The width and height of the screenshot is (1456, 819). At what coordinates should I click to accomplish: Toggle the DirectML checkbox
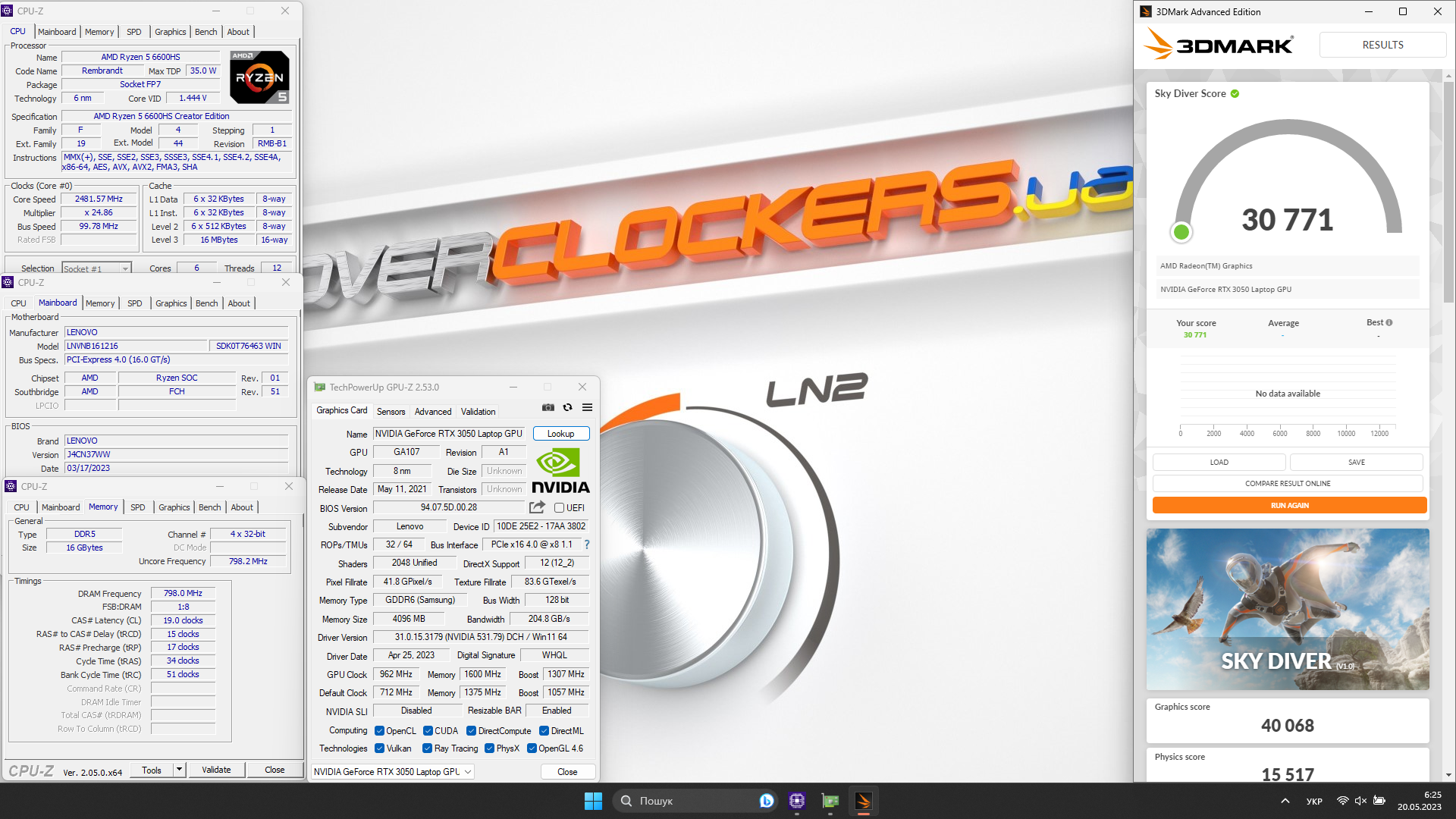pos(544,731)
